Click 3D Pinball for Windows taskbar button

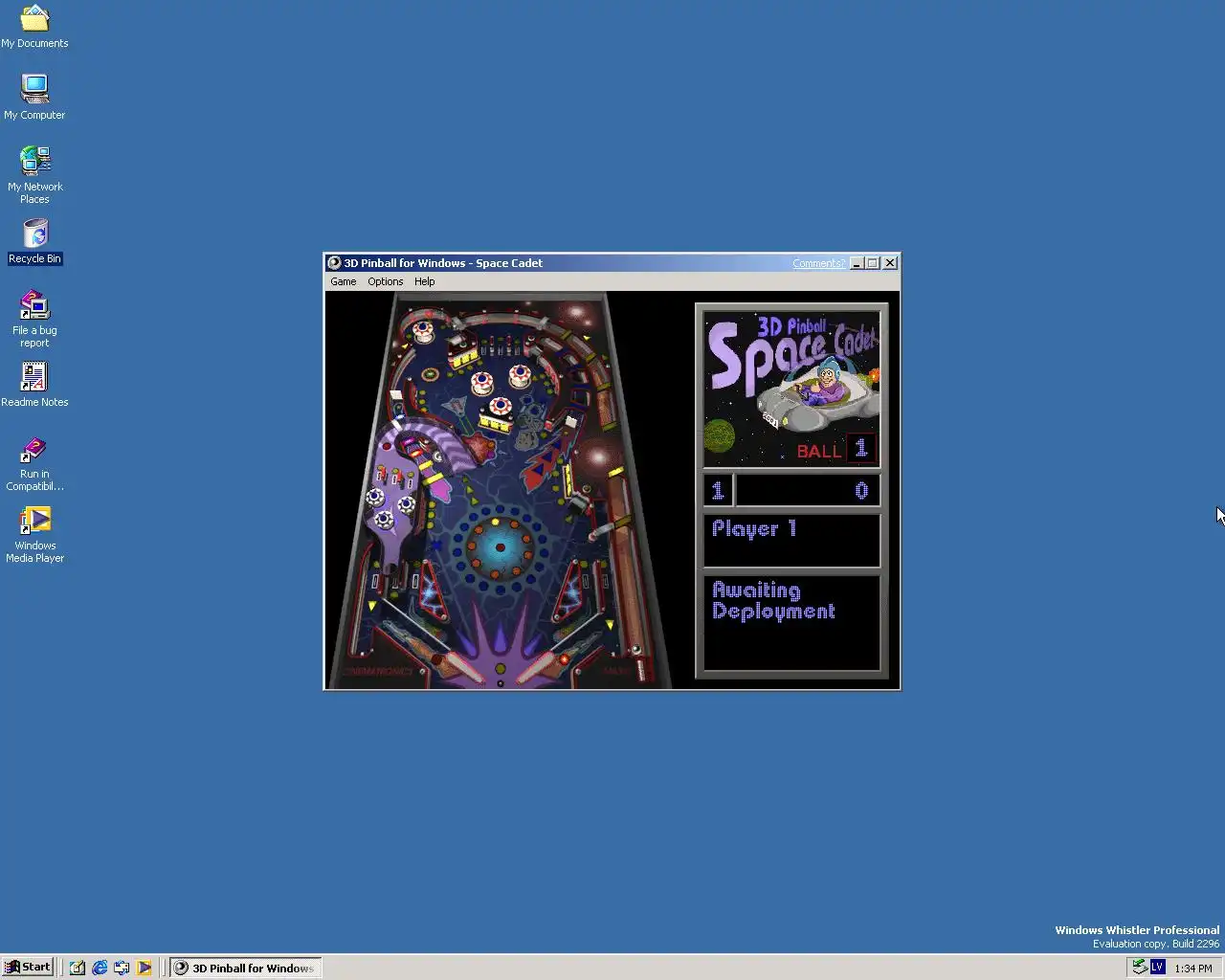[x=246, y=968]
